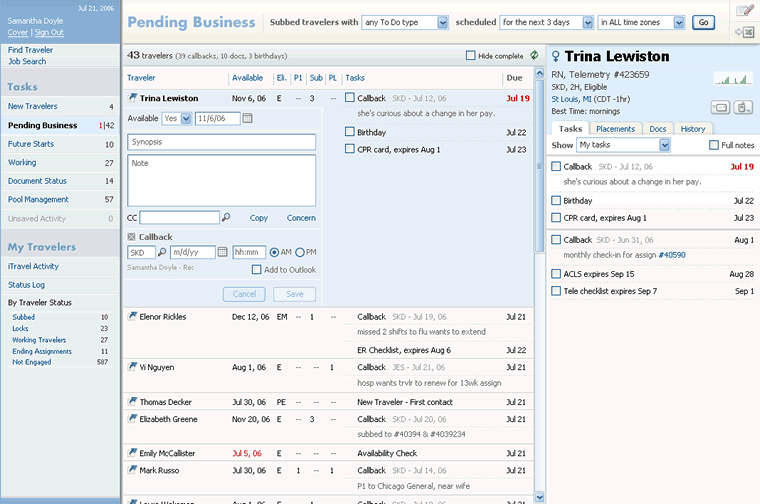The image size is (760, 504).
Task: Open the St Louis, MI location link
Action: pyautogui.click(x=571, y=99)
